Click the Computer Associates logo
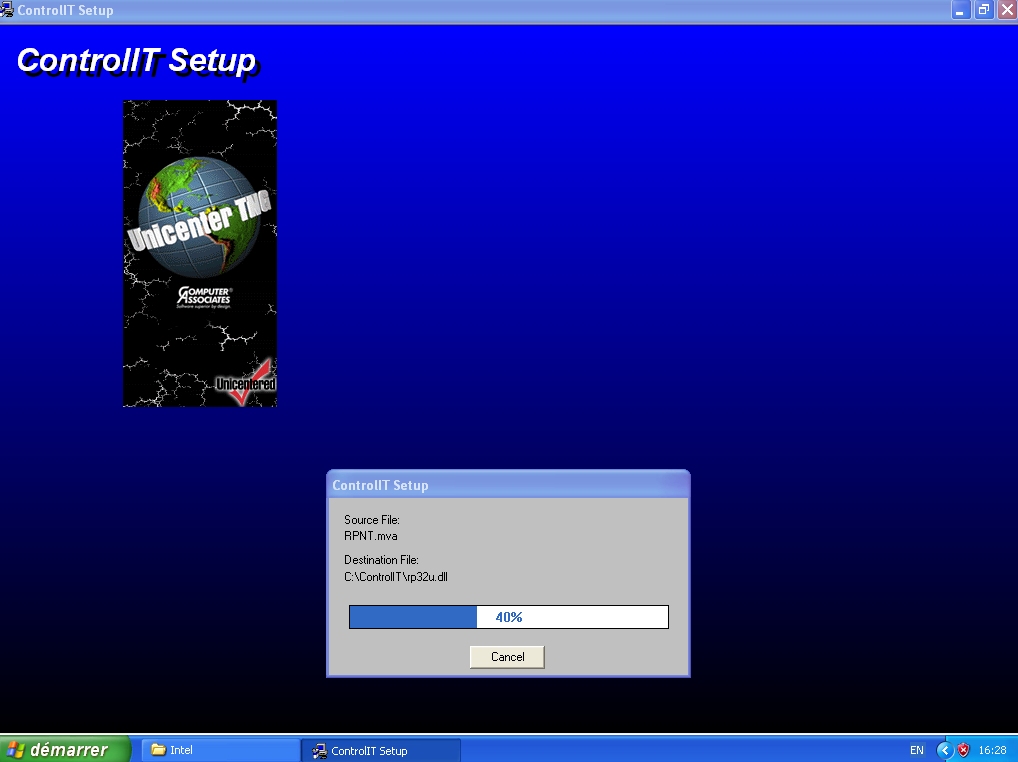1018x762 pixels. point(203,296)
